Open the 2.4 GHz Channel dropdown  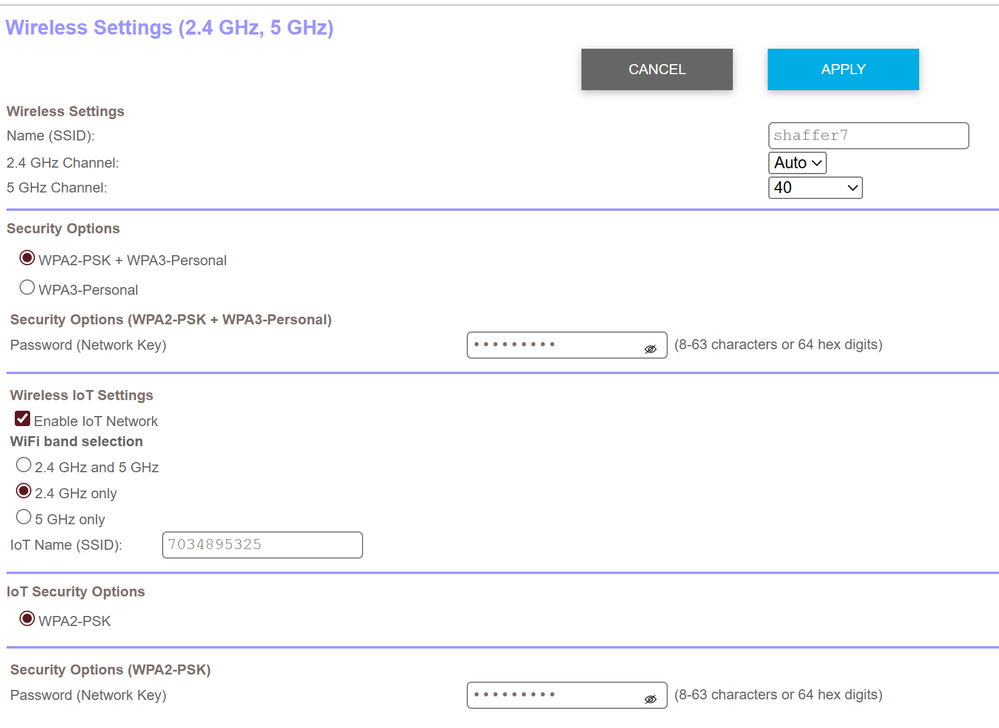point(797,163)
